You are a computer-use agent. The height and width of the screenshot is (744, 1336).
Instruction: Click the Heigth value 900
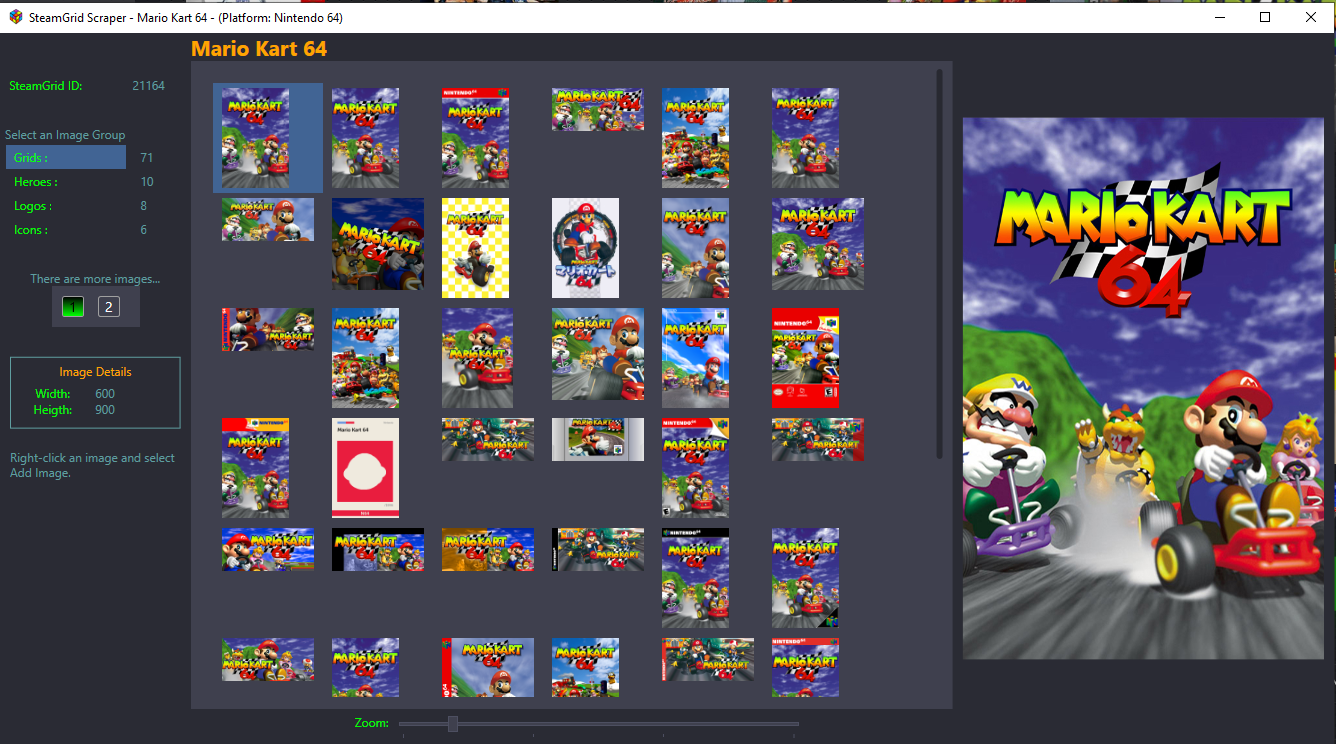point(105,410)
